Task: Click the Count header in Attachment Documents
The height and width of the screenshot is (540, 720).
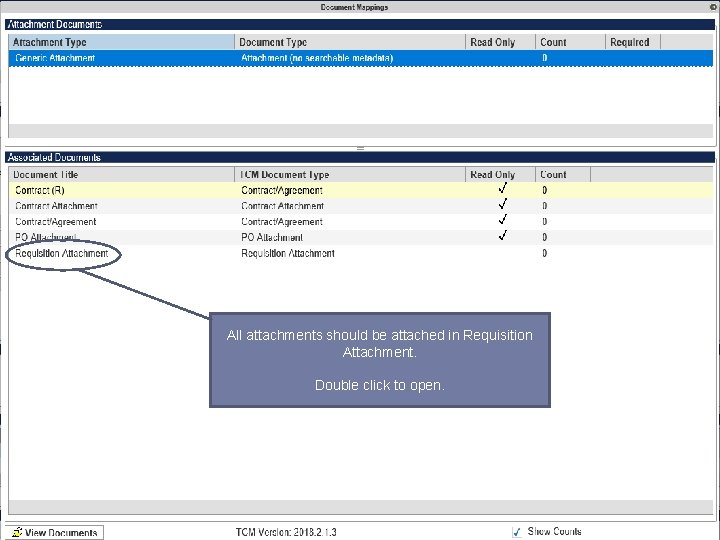Action: [570, 42]
